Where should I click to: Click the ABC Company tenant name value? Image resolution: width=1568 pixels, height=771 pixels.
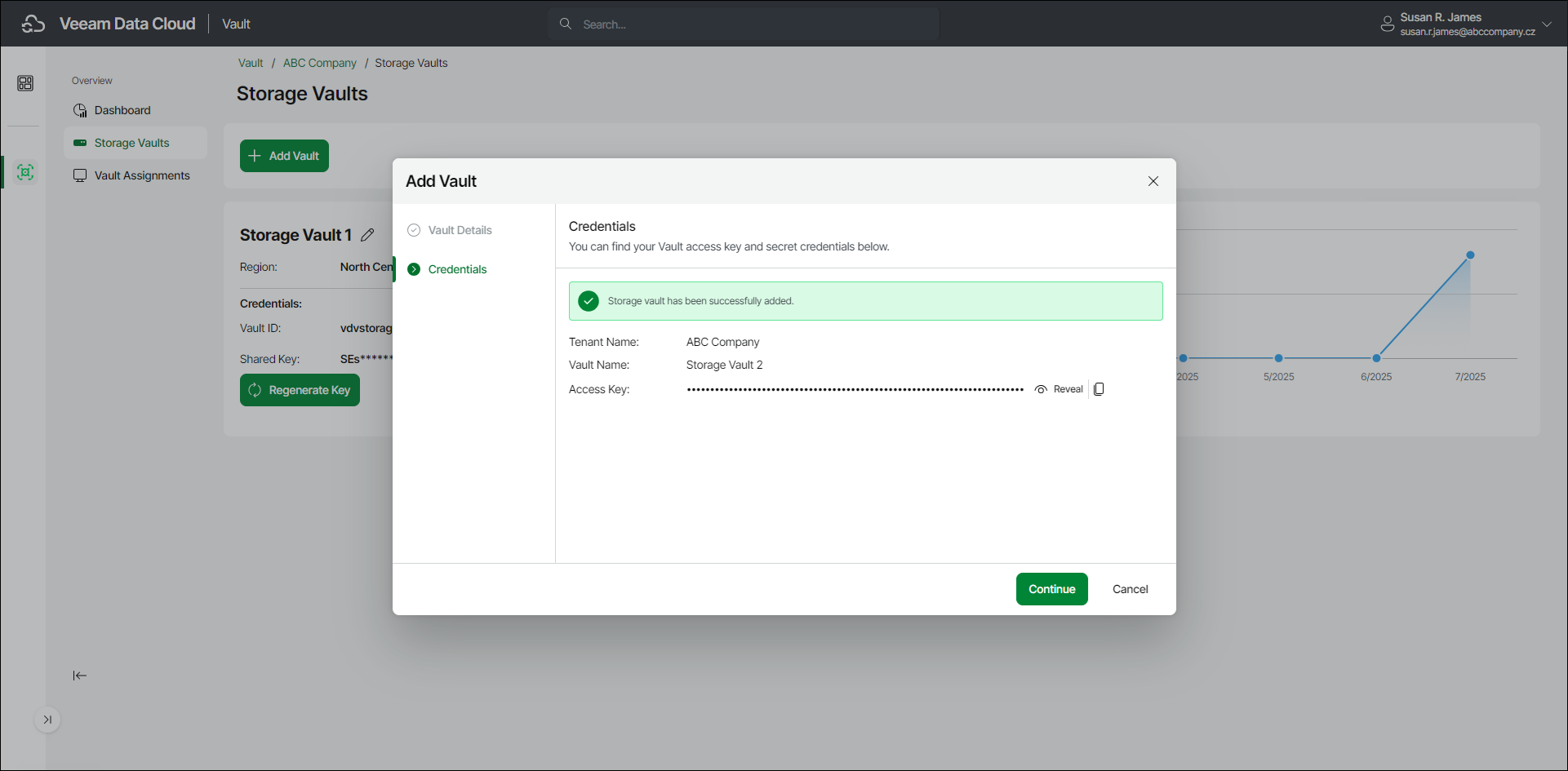pos(723,342)
